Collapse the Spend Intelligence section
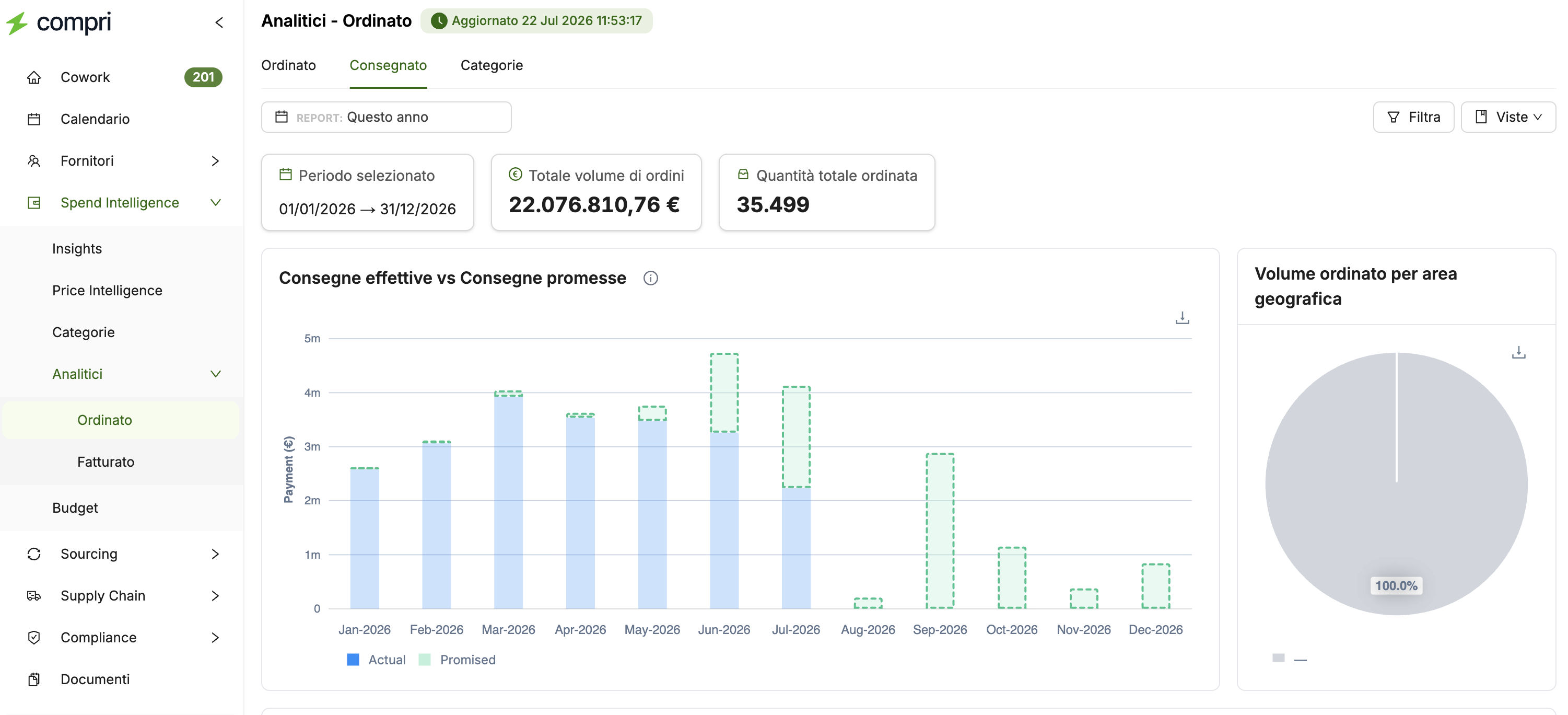The image size is (1568, 715). [x=215, y=202]
